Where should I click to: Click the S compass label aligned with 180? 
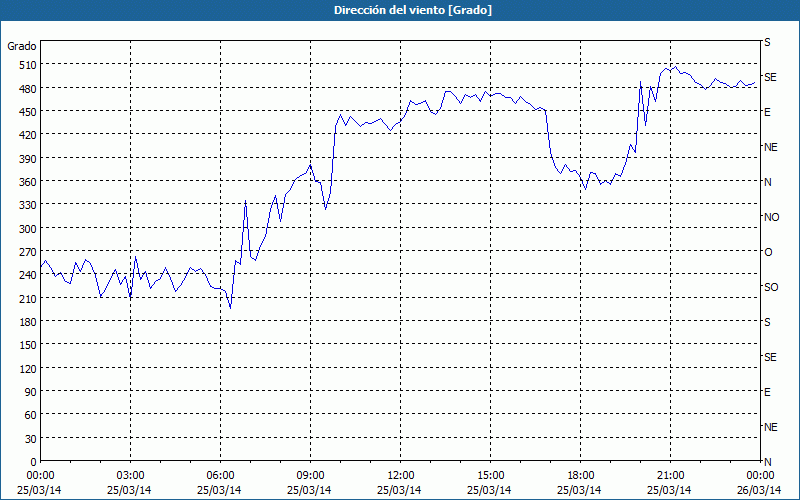click(767, 322)
